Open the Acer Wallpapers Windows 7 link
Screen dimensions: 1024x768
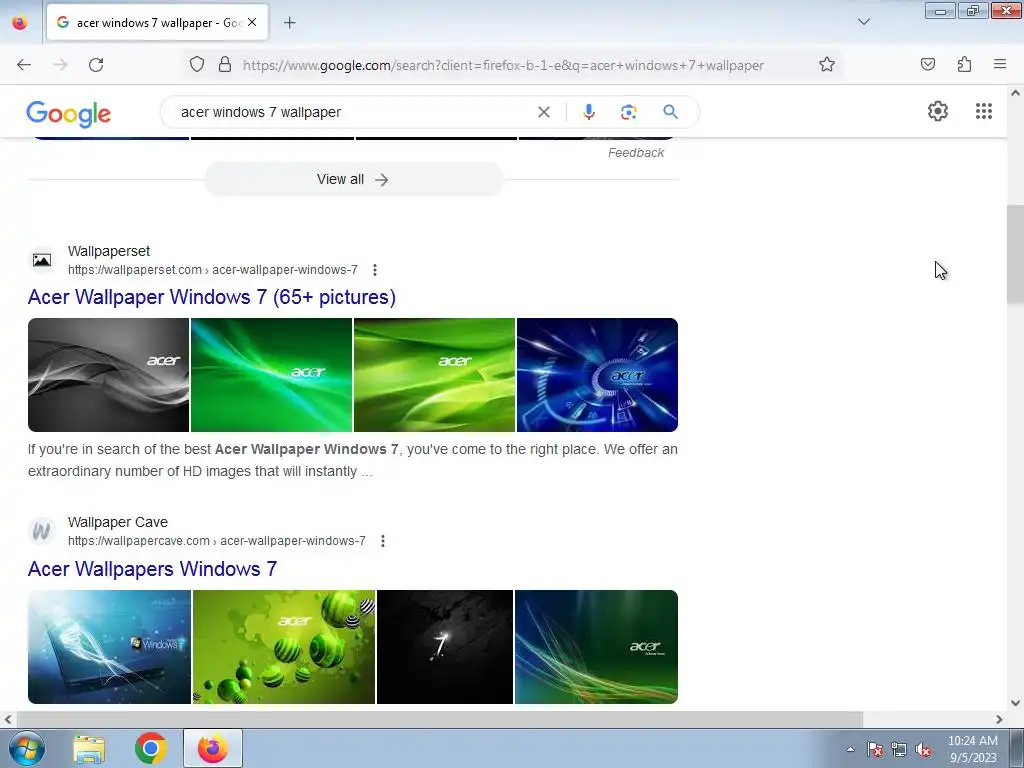[x=152, y=569]
